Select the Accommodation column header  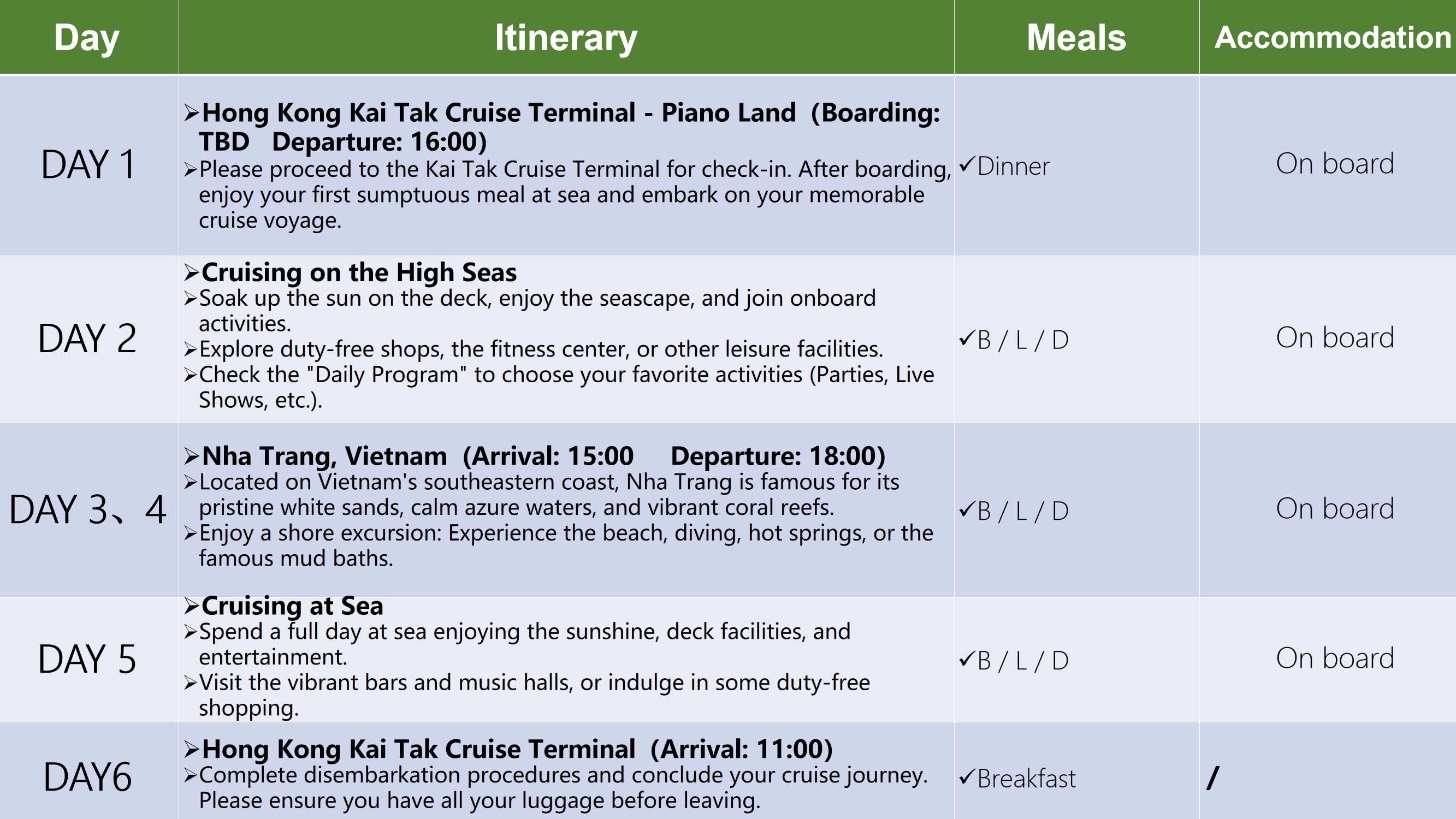(1333, 37)
